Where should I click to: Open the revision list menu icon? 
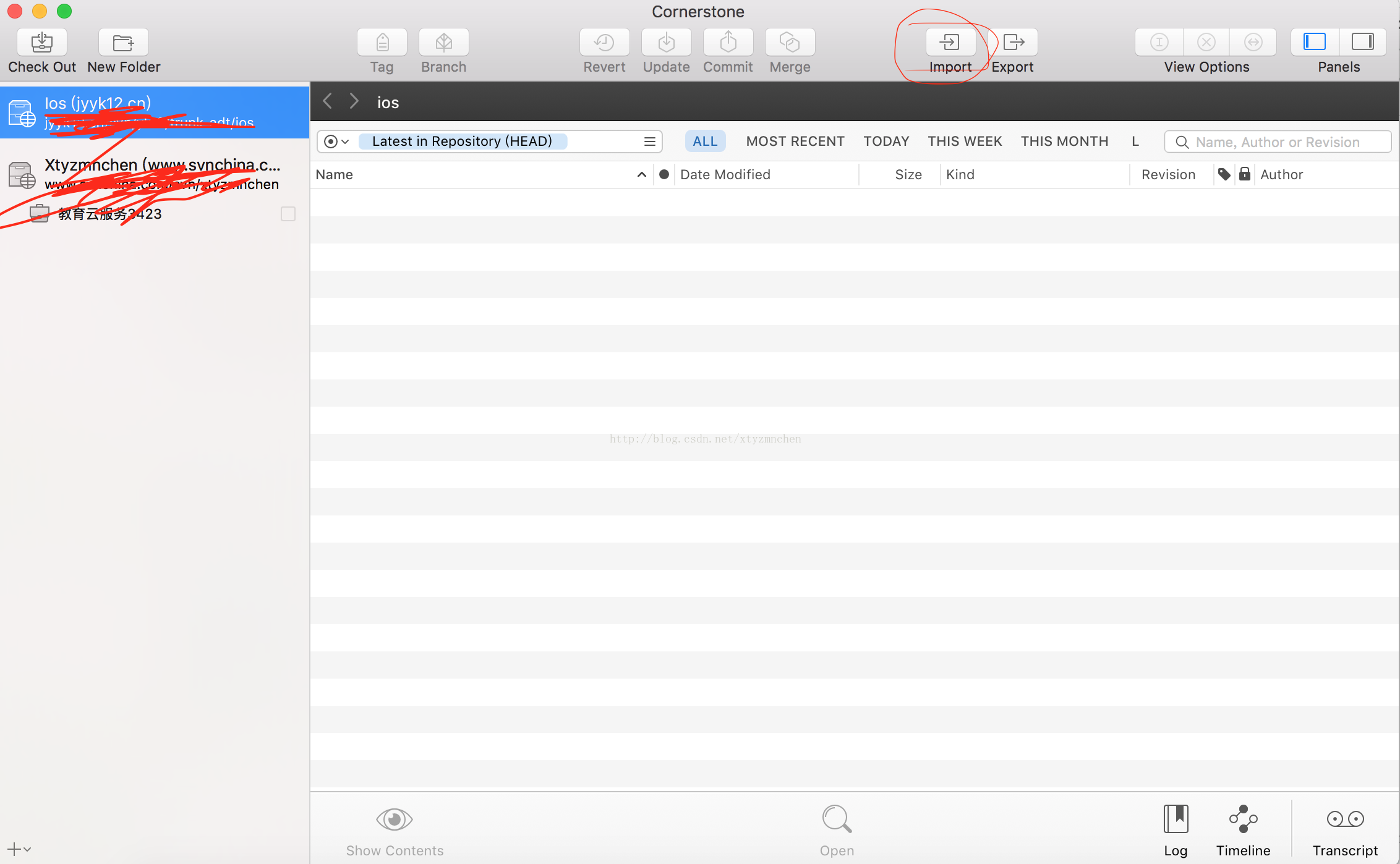[x=649, y=142]
